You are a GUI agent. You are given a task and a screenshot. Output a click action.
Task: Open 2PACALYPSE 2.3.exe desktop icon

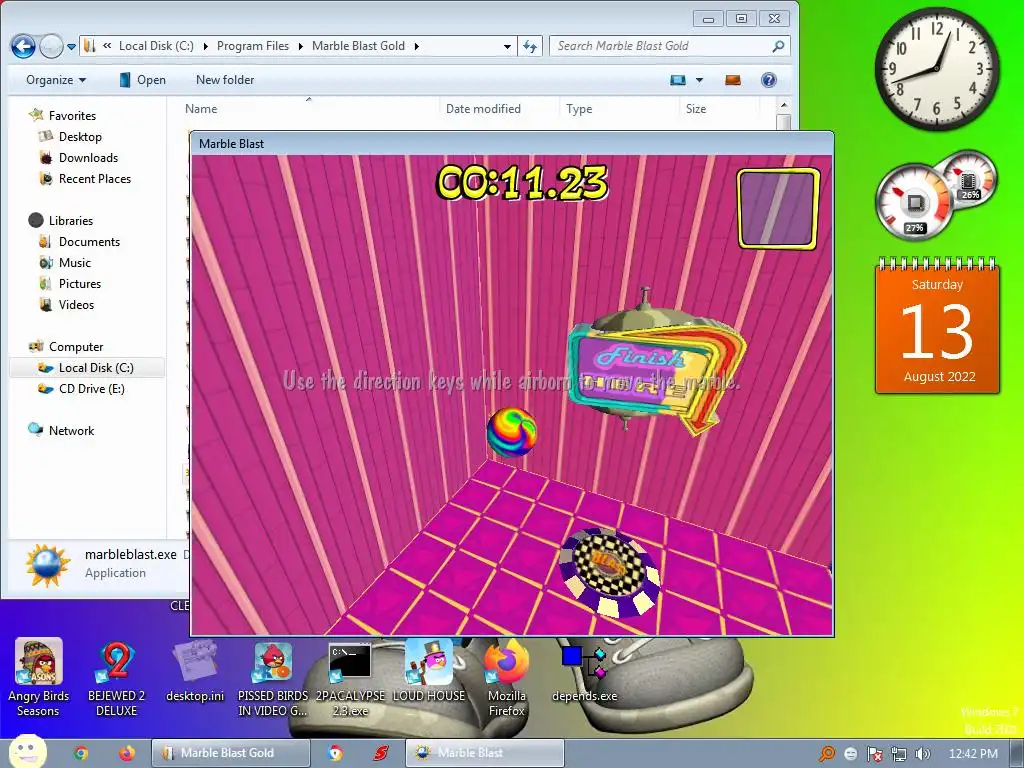coord(350,678)
